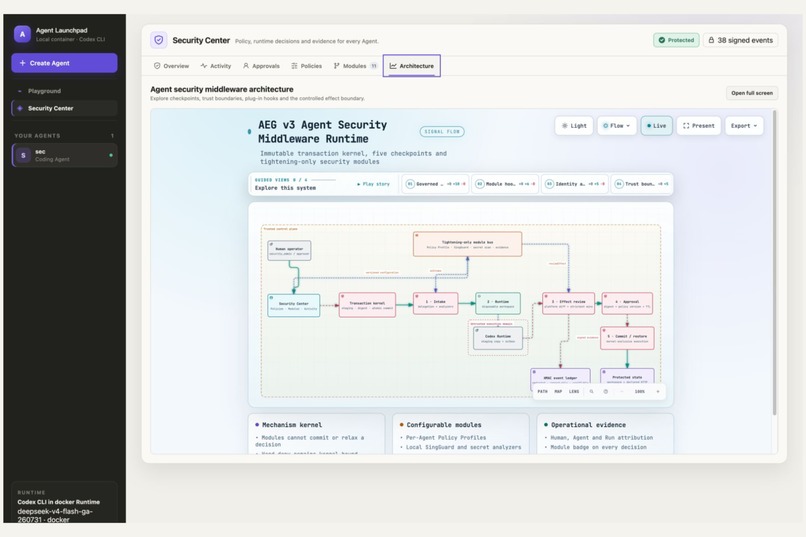Click the fullscreen brackets icon on Present

tap(686, 126)
